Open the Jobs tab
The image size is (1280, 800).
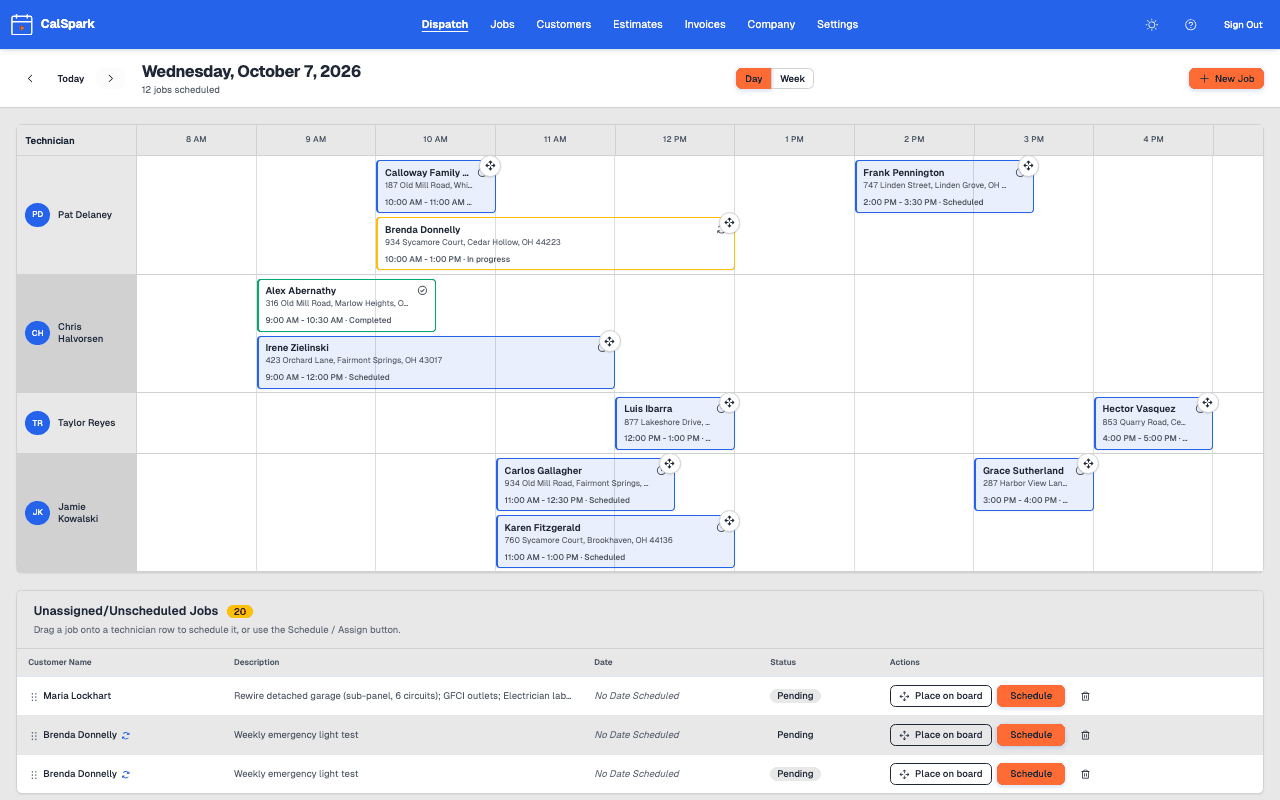coord(502,24)
